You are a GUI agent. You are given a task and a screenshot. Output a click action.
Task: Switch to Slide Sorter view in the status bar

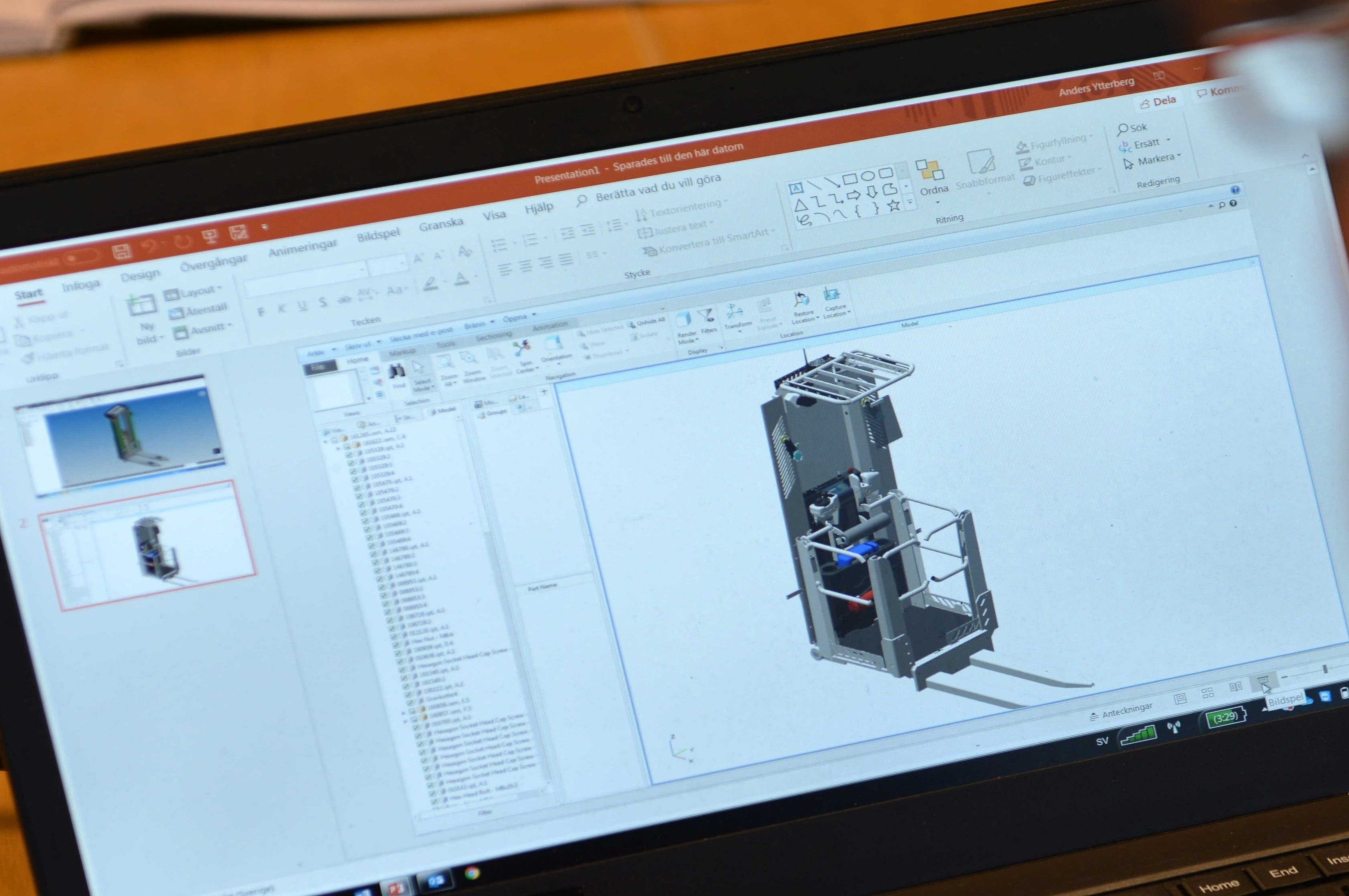click(1207, 693)
